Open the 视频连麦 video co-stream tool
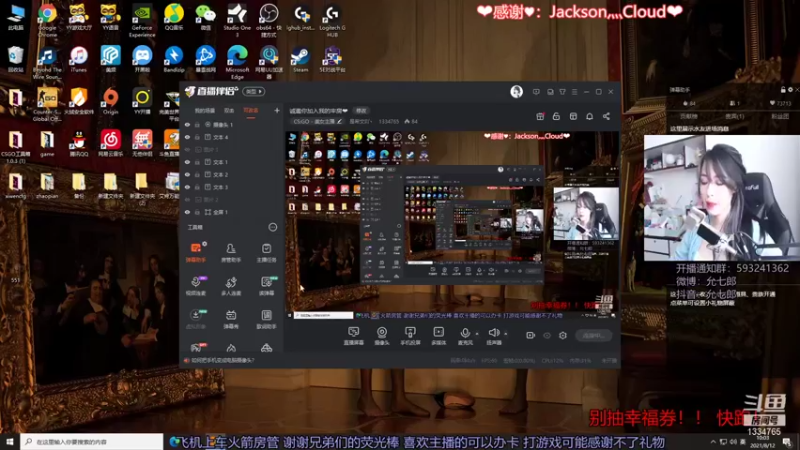This screenshot has width=800, height=450. [196, 286]
